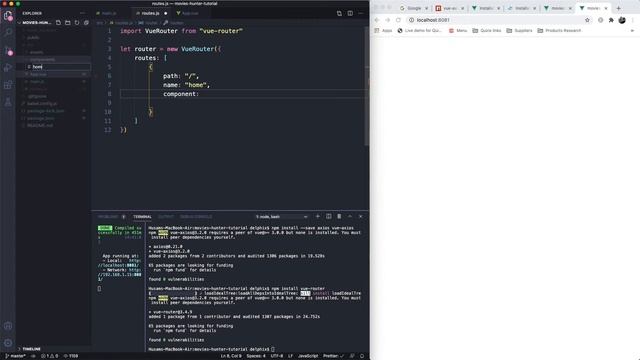Show more bookmarks overflow arrow

pyautogui.click(x=632, y=31)
